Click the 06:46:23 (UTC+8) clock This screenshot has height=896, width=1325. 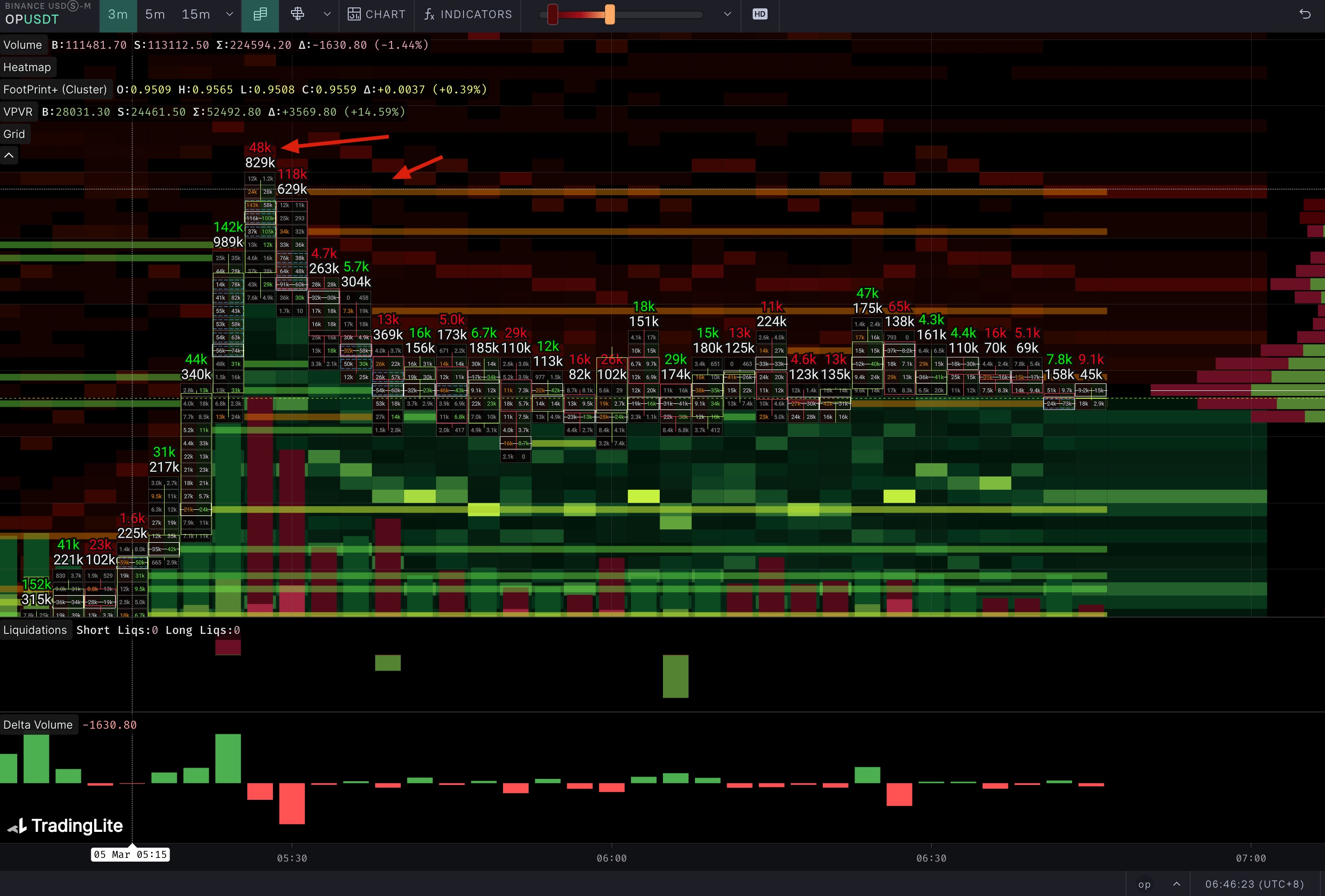point(1254,884)
